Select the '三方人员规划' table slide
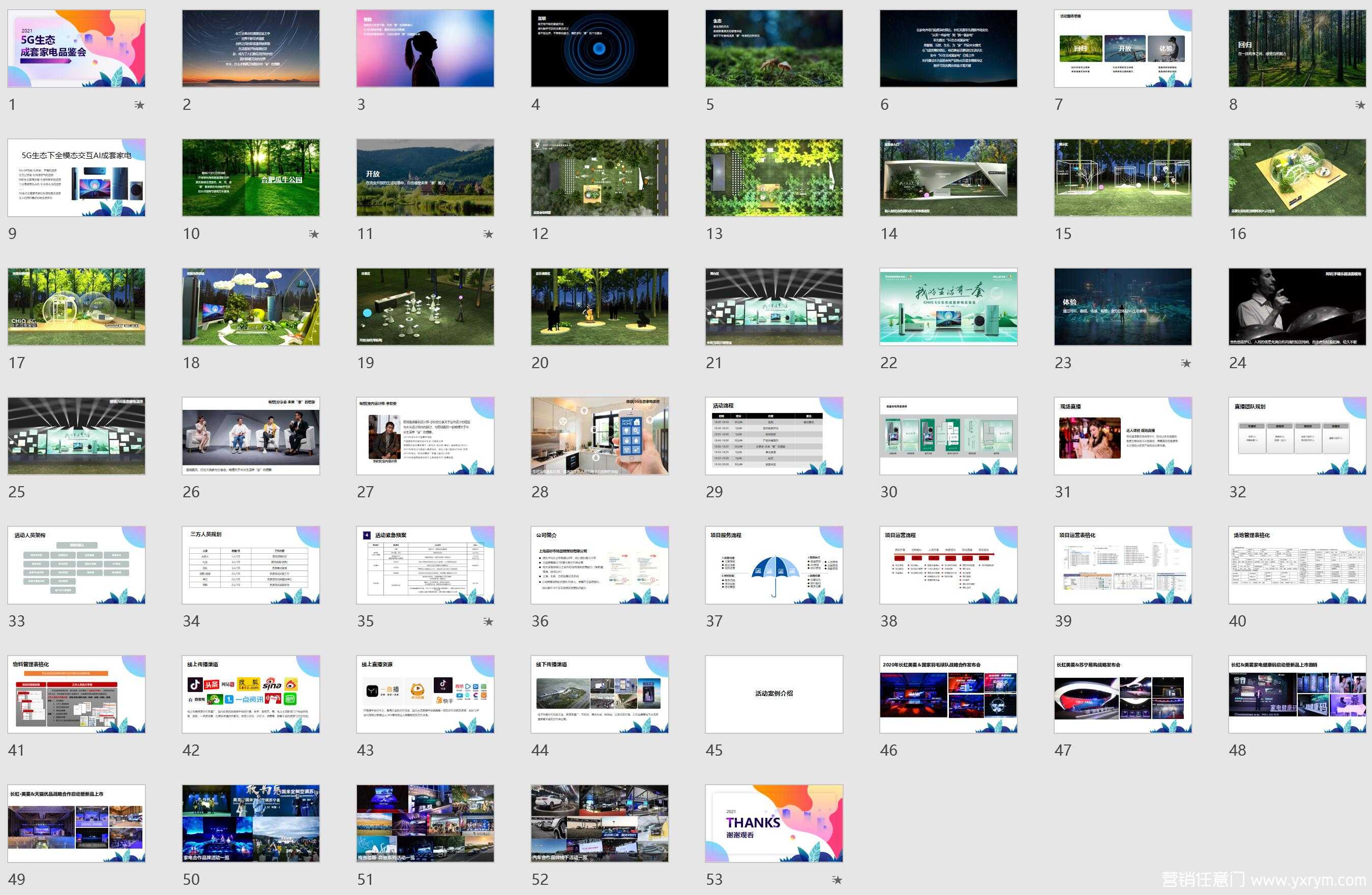The height and width of the screenshot is (895, 1372). coord(251,565)
